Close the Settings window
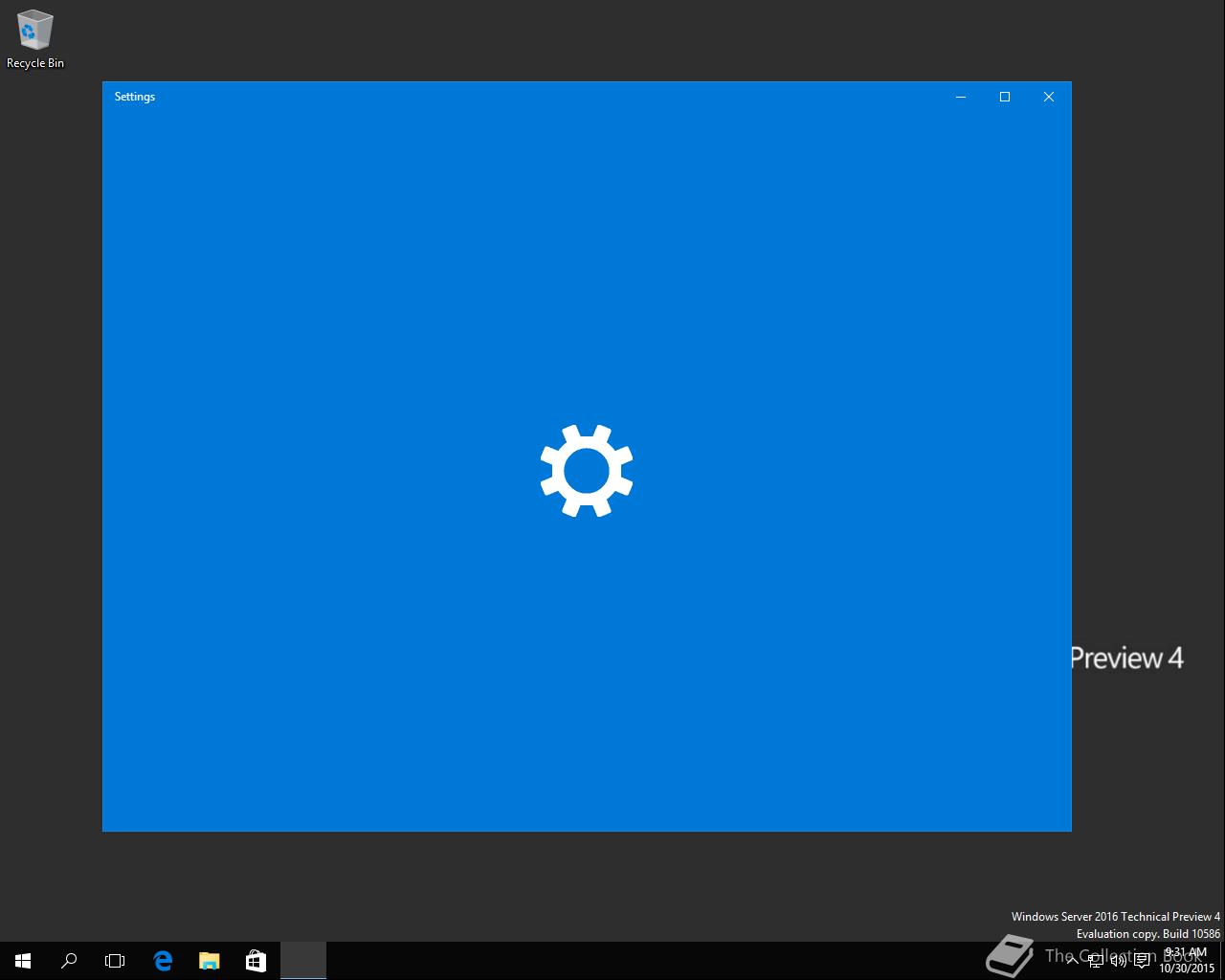This screenshot has width=1225, height=980. click(x=1049, y=97)
